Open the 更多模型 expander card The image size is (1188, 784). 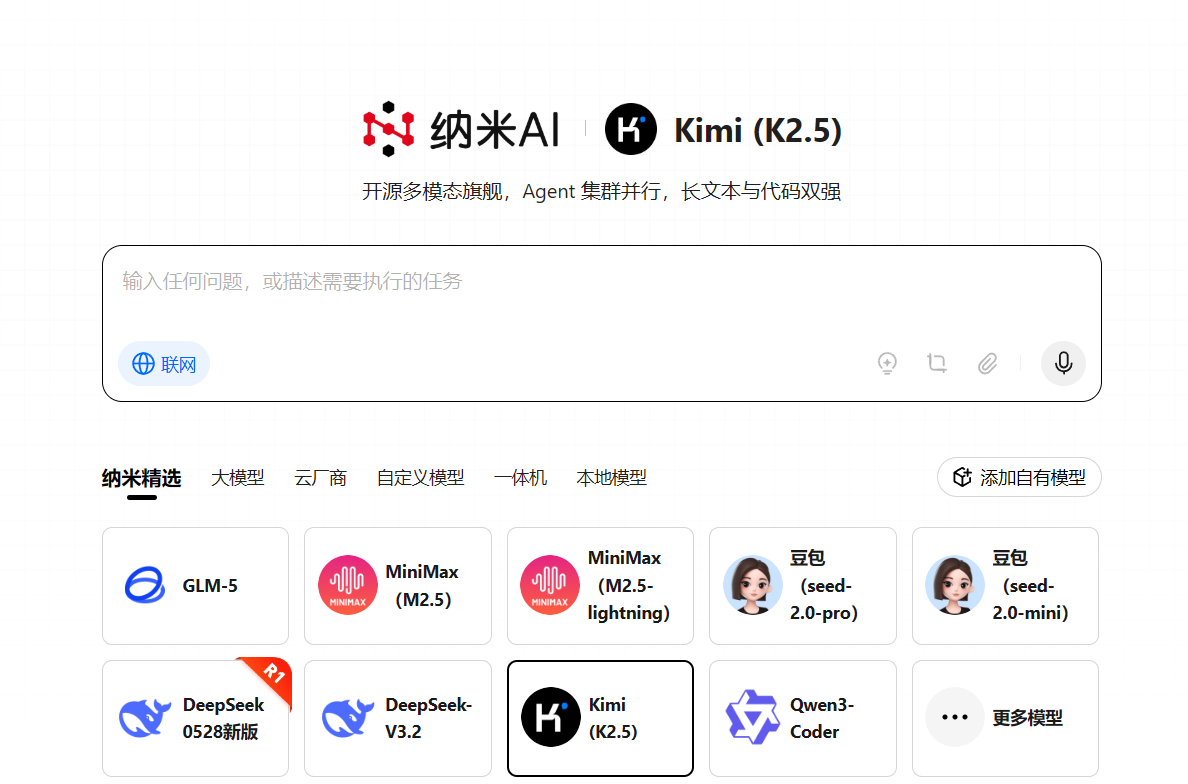(1005, 718)
